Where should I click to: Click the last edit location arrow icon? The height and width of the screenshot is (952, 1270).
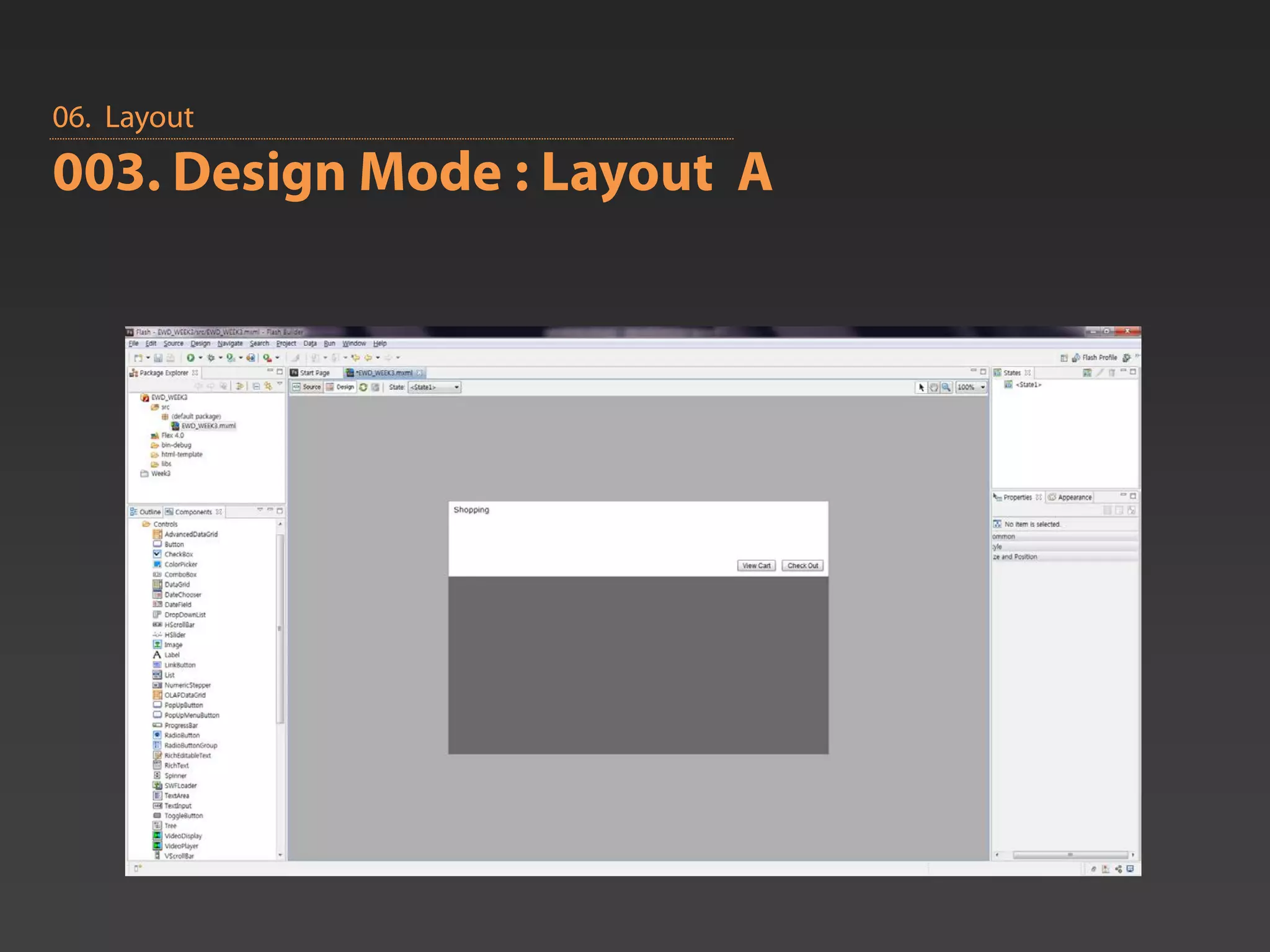(x=355, y=358)
